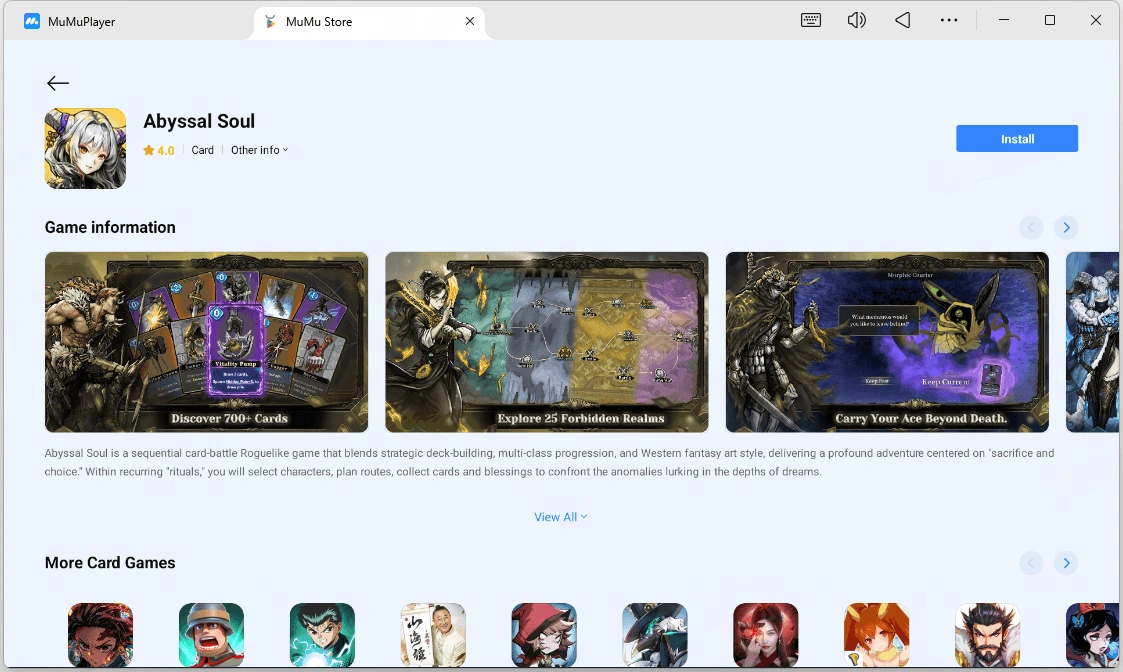Close the MuMu Store tab
The image size is (1123, 672).
click(x=470, y=21)
